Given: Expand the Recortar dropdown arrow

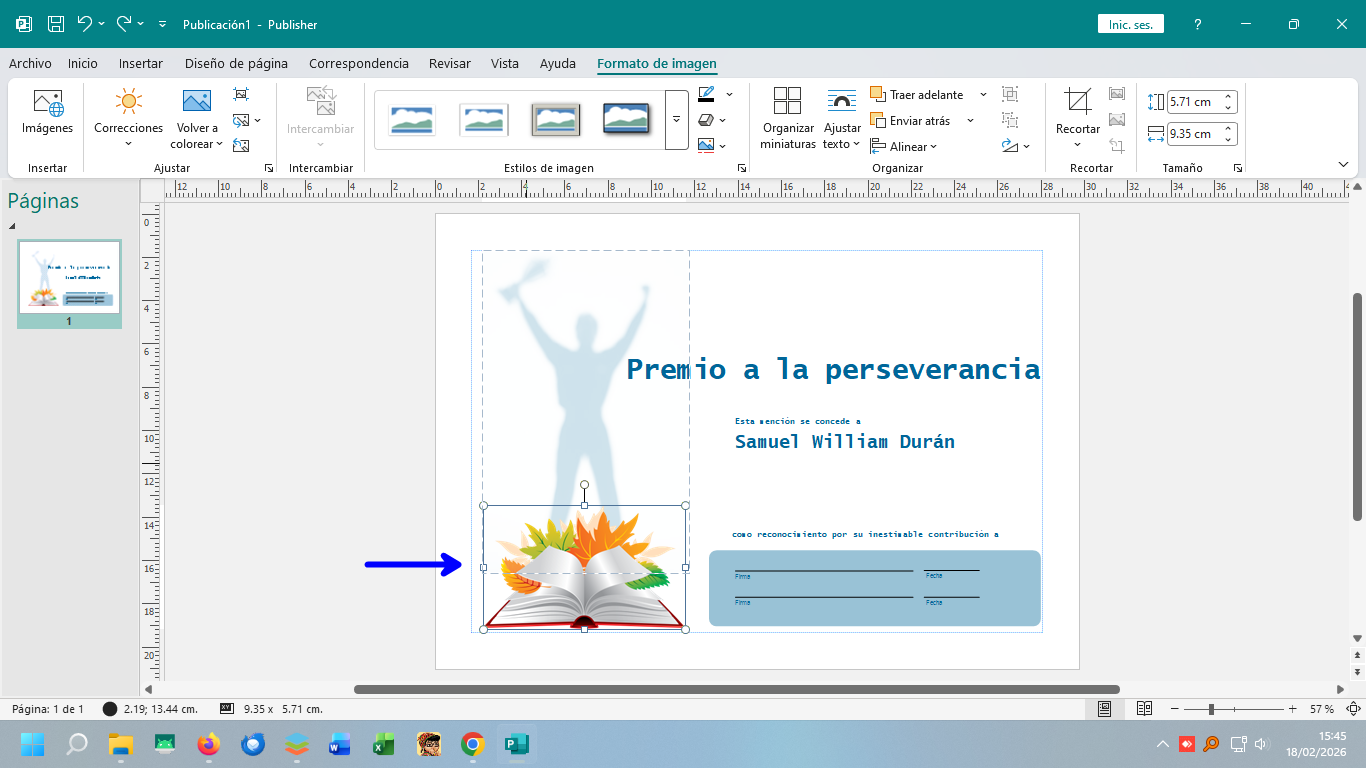Looking at the screenshot, I should 1077,145.
